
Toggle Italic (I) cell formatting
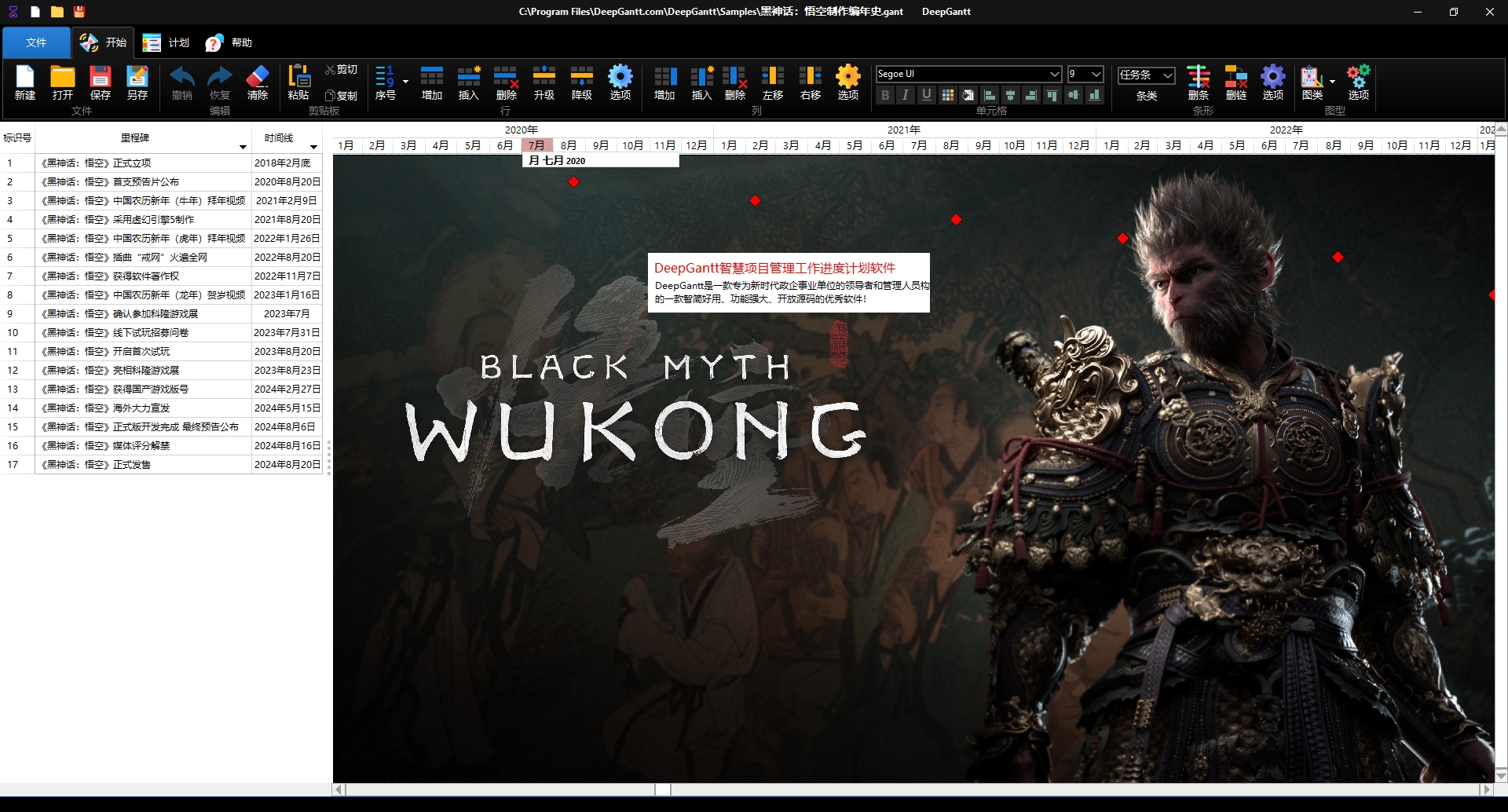(x=906, y=95)
